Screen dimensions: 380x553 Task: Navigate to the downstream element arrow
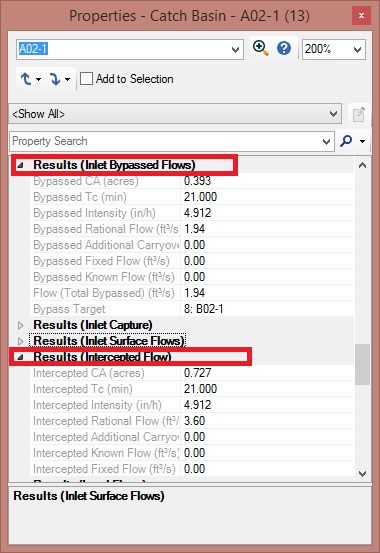pyautogui.click(x=55, y=79)
